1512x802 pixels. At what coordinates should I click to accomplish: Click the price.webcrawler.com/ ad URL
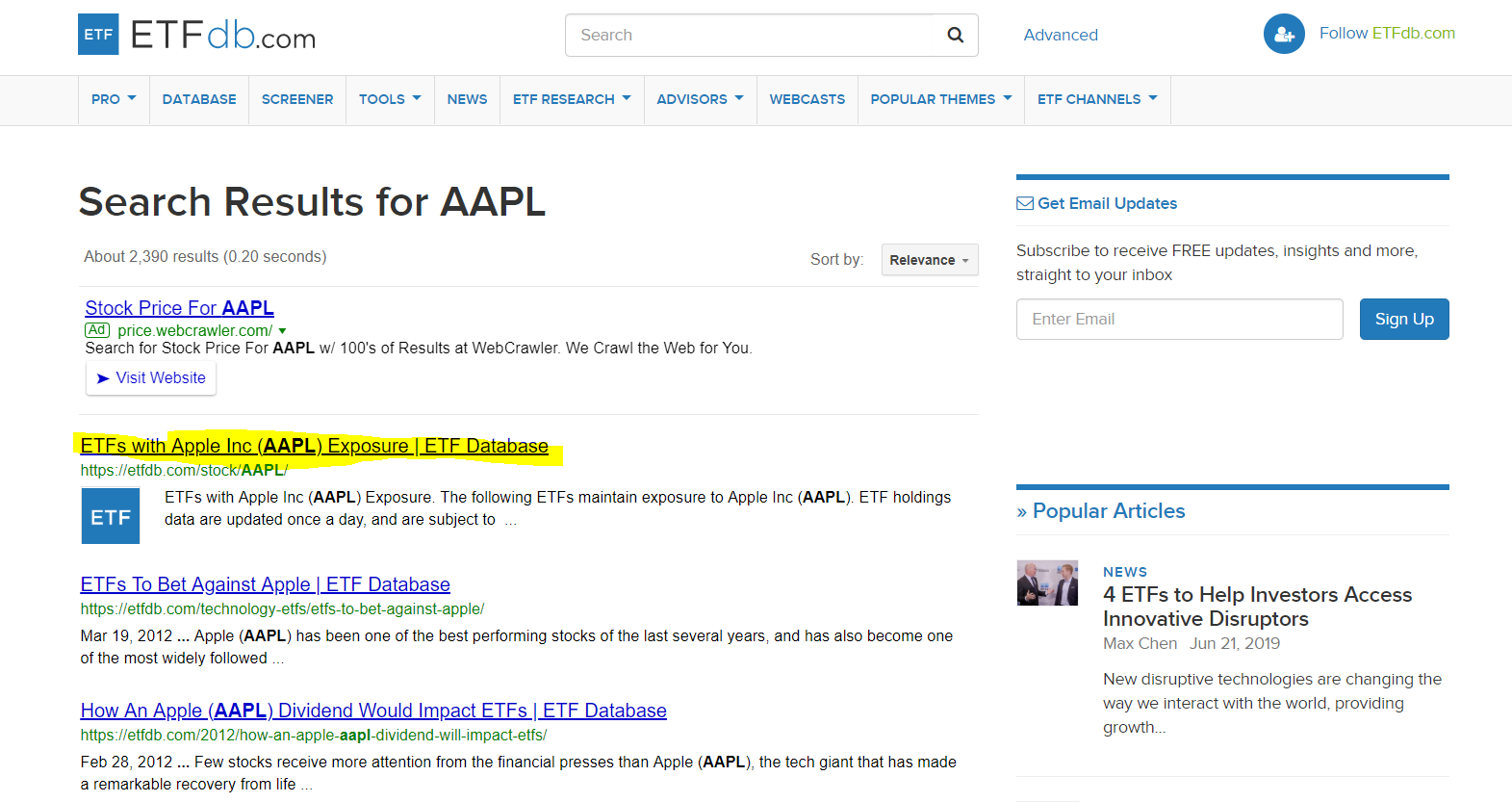coord(194,331)
